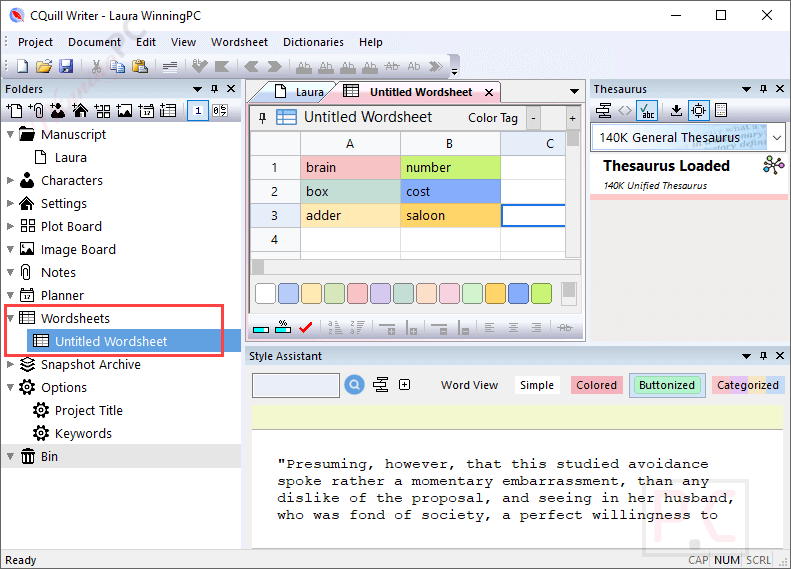Pick the white color swatch
The width and height of the screenshot is (791, 569).
point(265,294)
